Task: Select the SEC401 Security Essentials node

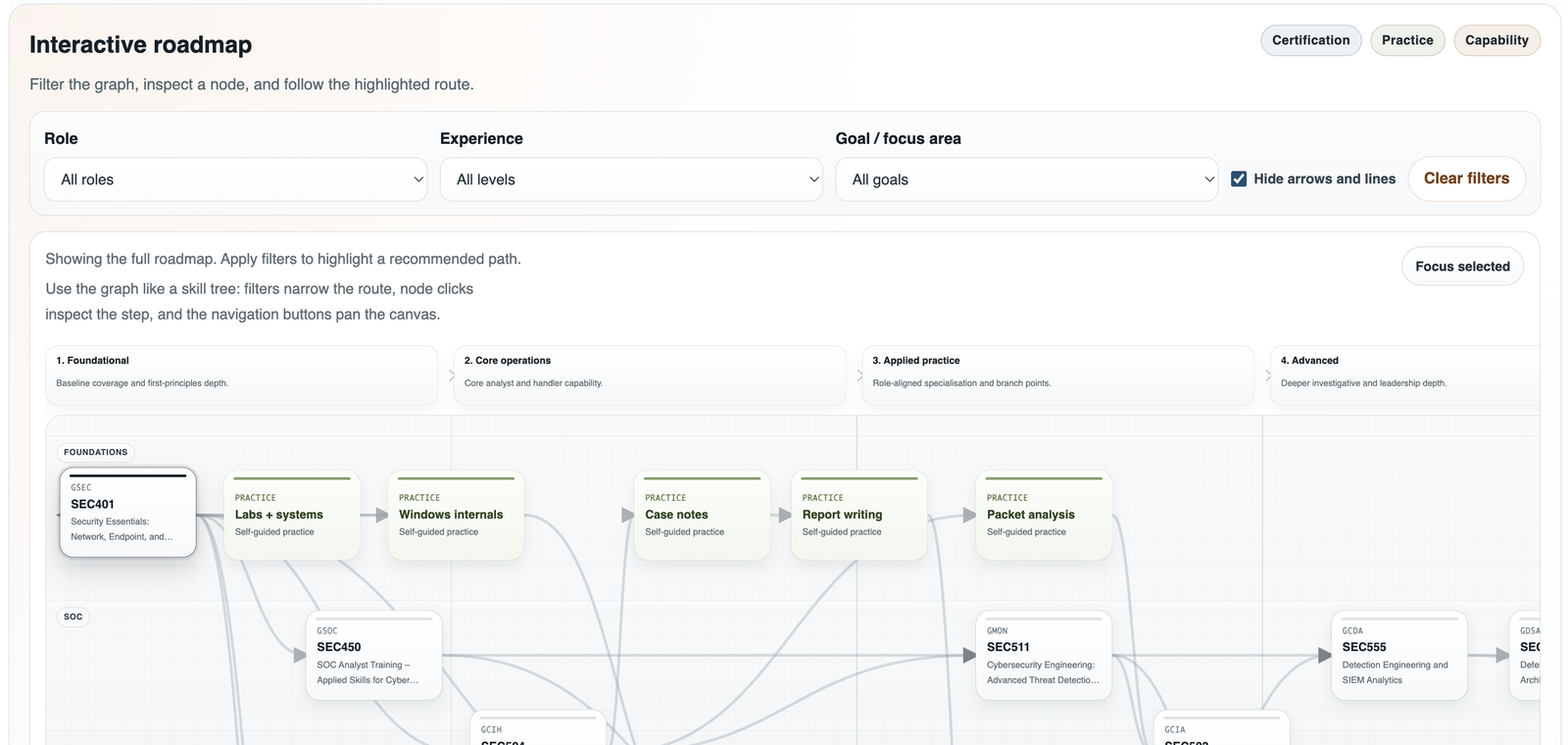Action: click(x=128, y=512)
